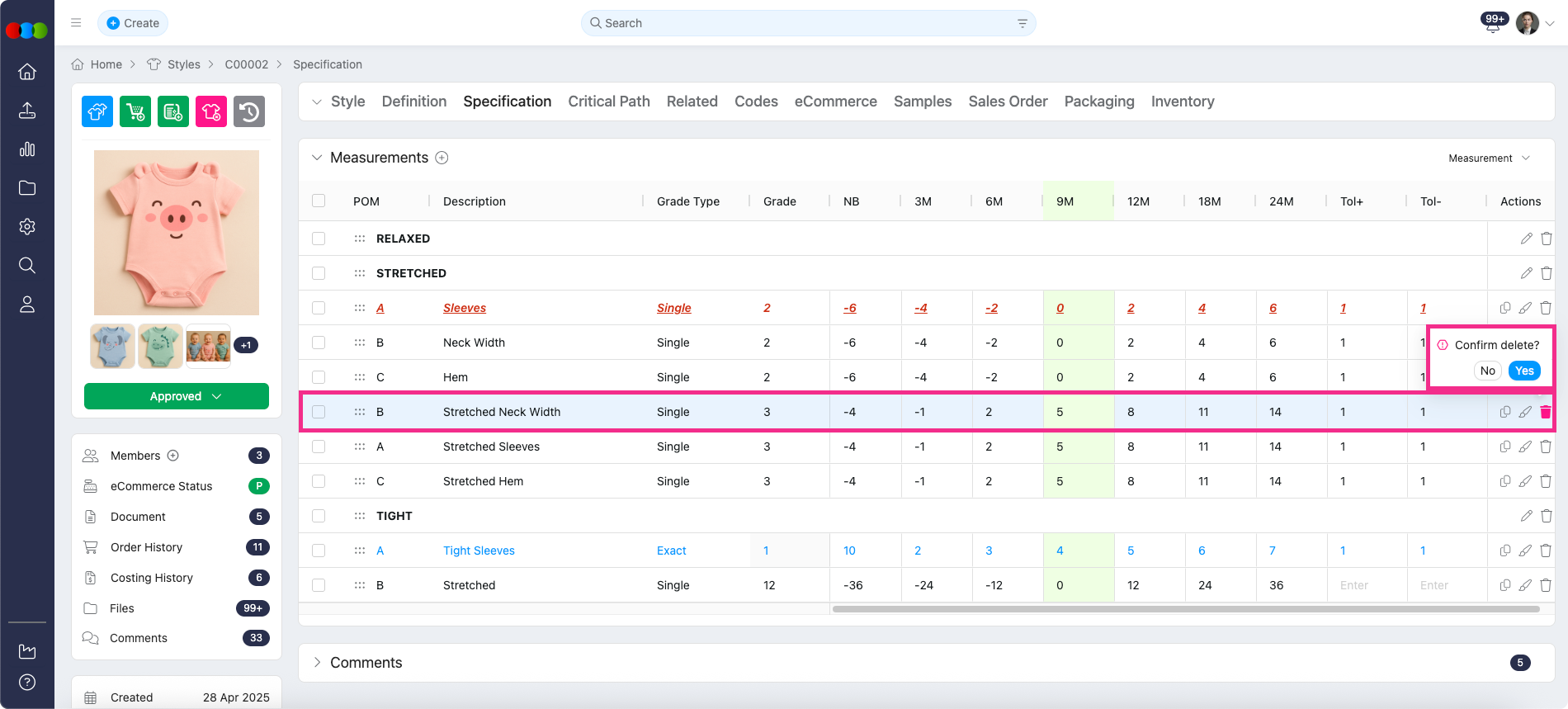Click the red delete icon for Stretched Neck Width

[1546, 412]
